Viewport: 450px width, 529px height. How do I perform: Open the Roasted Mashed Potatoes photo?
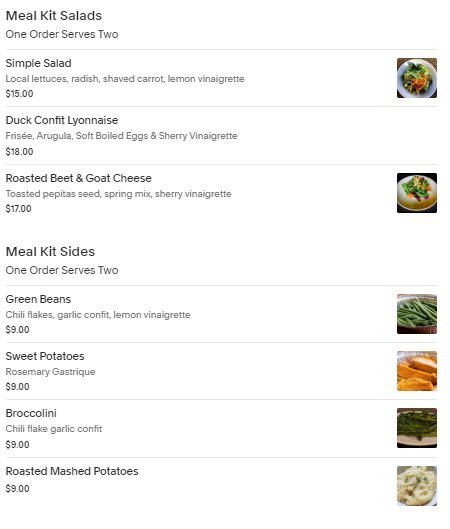pos(417,486)
